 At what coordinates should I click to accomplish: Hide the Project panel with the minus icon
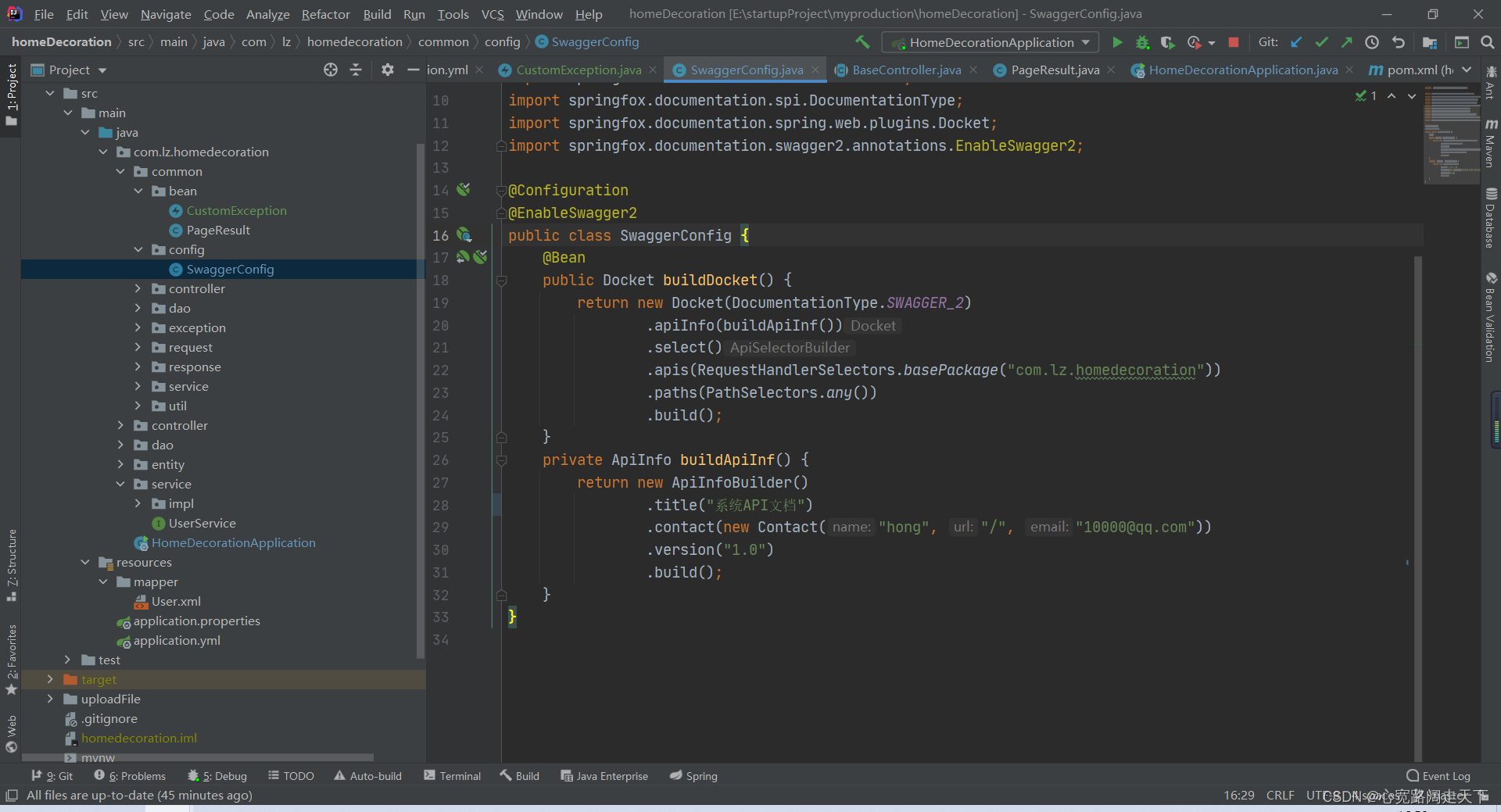click(414, 70)
